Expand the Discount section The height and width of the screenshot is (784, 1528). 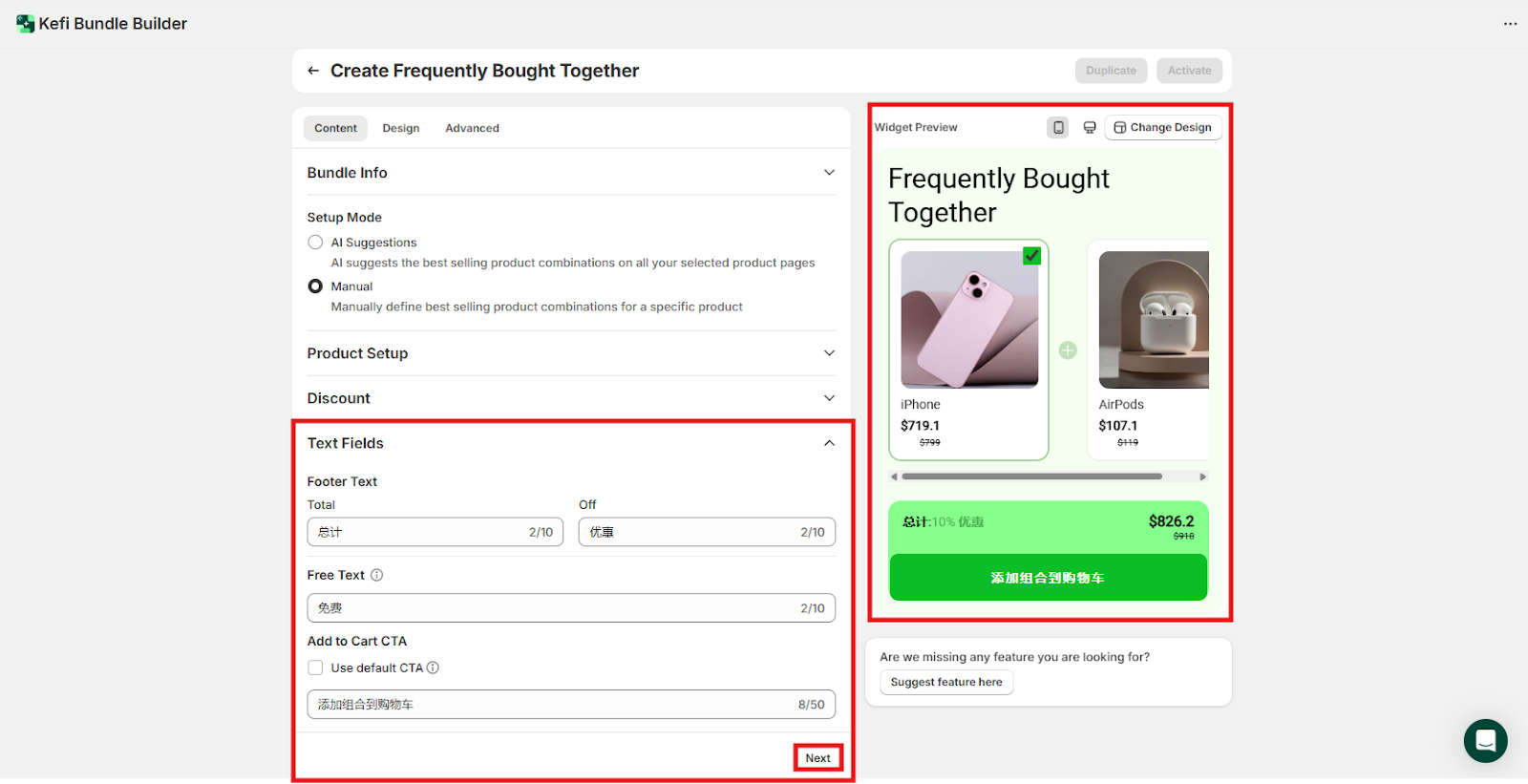click(x=829, y=398)
